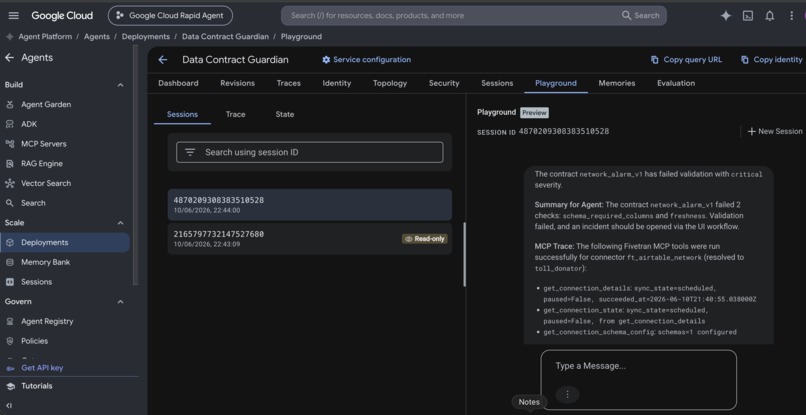Open Memory Bank in the sidebar
This screenshot has width=806, height=415.
(45, 262)
